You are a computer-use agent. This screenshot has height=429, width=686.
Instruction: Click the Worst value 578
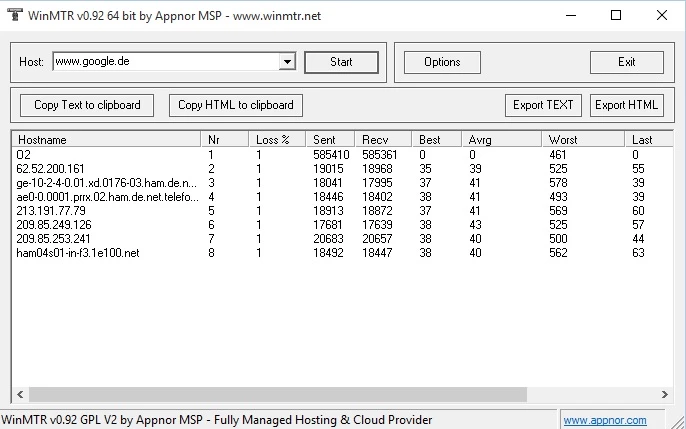point(558,183)
